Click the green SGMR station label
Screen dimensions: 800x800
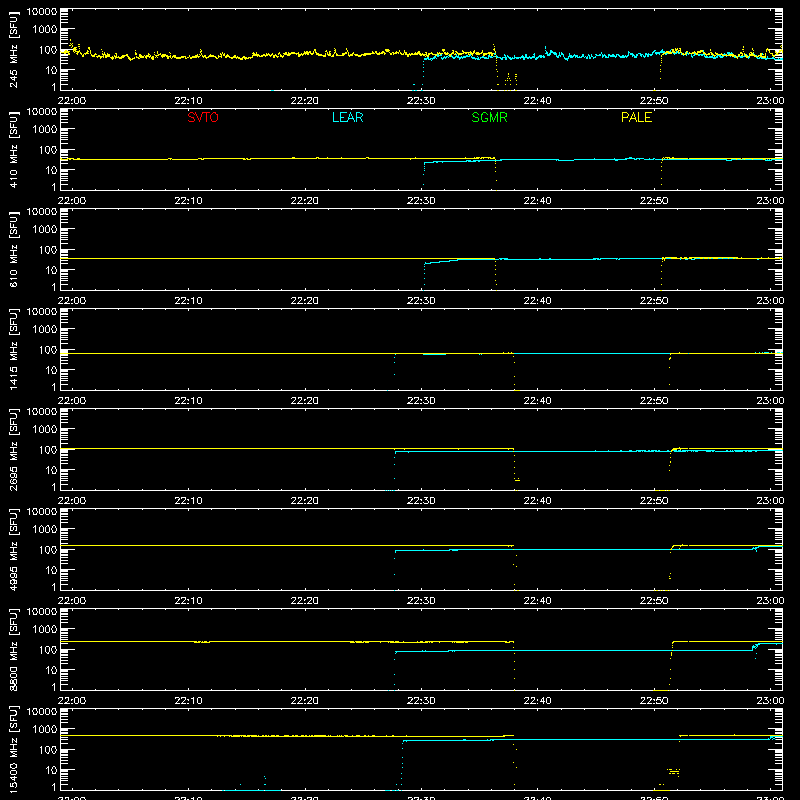coord(489,117)
